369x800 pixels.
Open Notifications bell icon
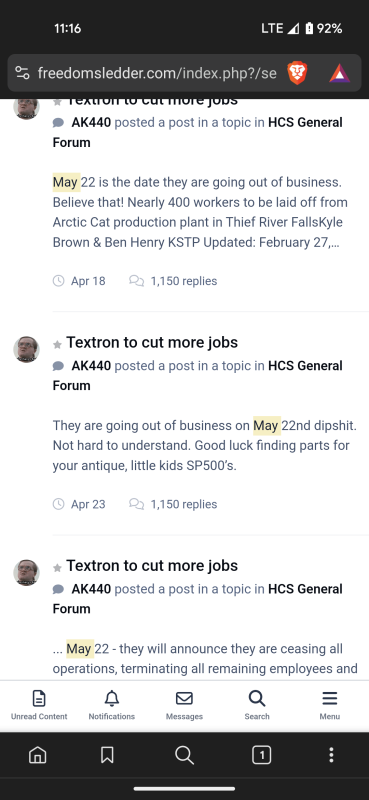(111, 705)
